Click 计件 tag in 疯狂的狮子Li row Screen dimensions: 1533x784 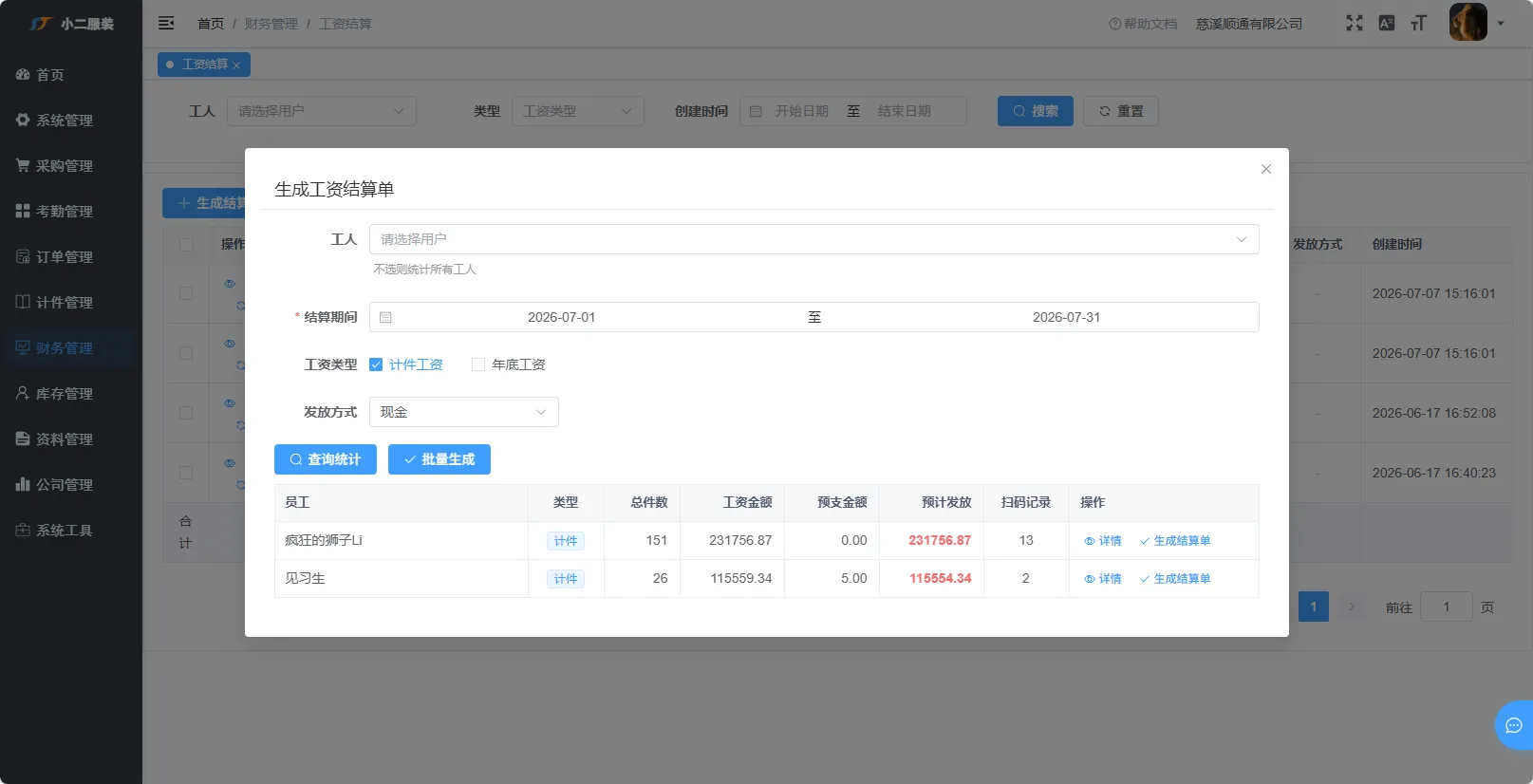click(566, 541)
